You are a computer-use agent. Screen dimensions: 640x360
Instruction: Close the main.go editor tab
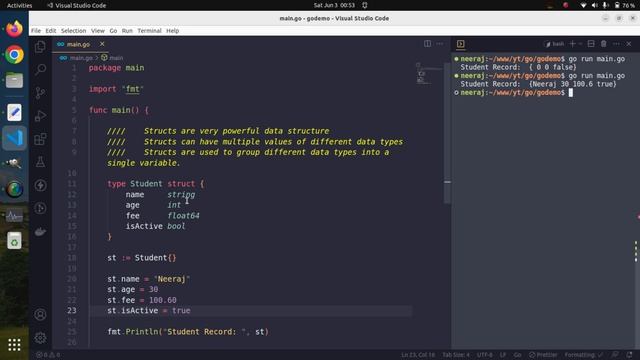[x=102, y=44]
